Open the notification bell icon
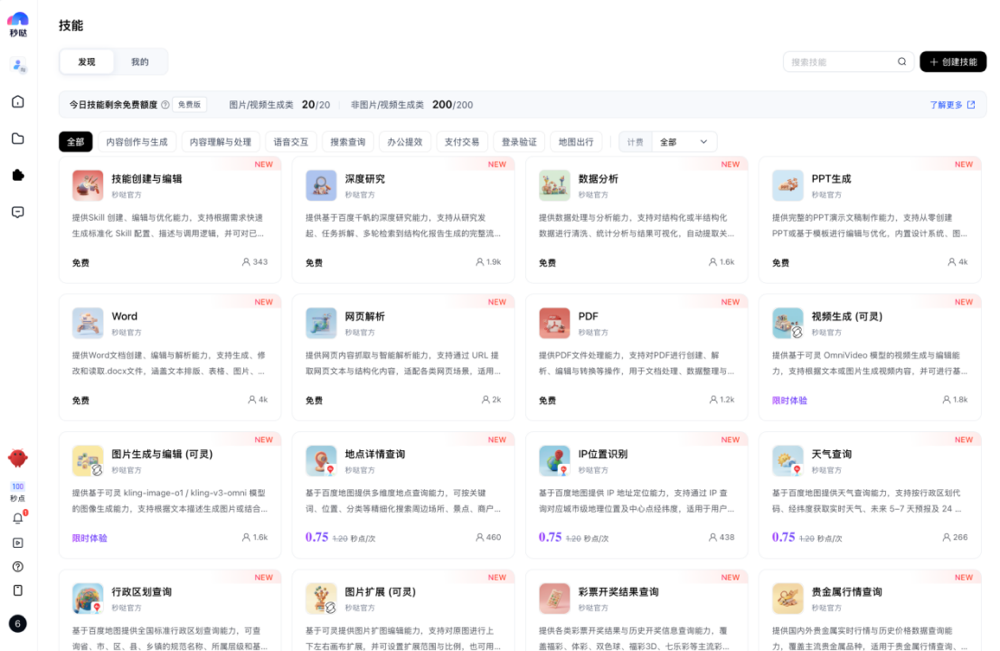Image resolution: width=1000 pixels, height=651 pixels. pos(18,518)
